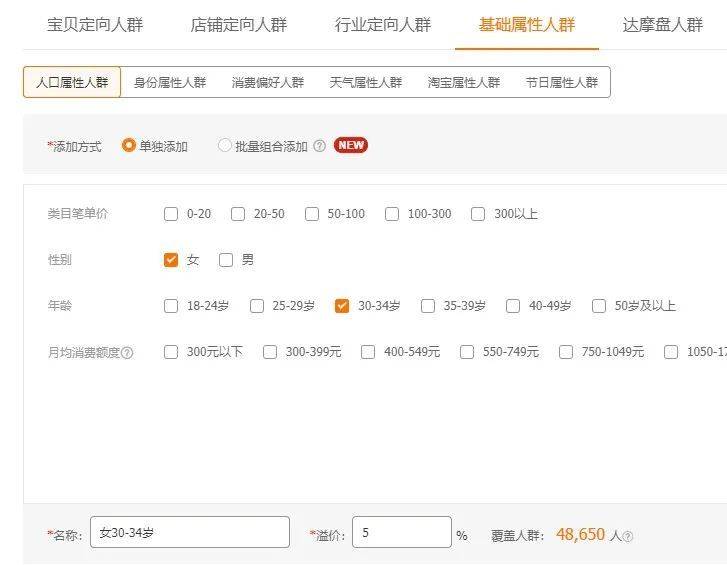Screen dimensions: 727x565
Task: Enable the 18-24岁 age checkbox
Action: pyautogui.click(x=171, y=306)
